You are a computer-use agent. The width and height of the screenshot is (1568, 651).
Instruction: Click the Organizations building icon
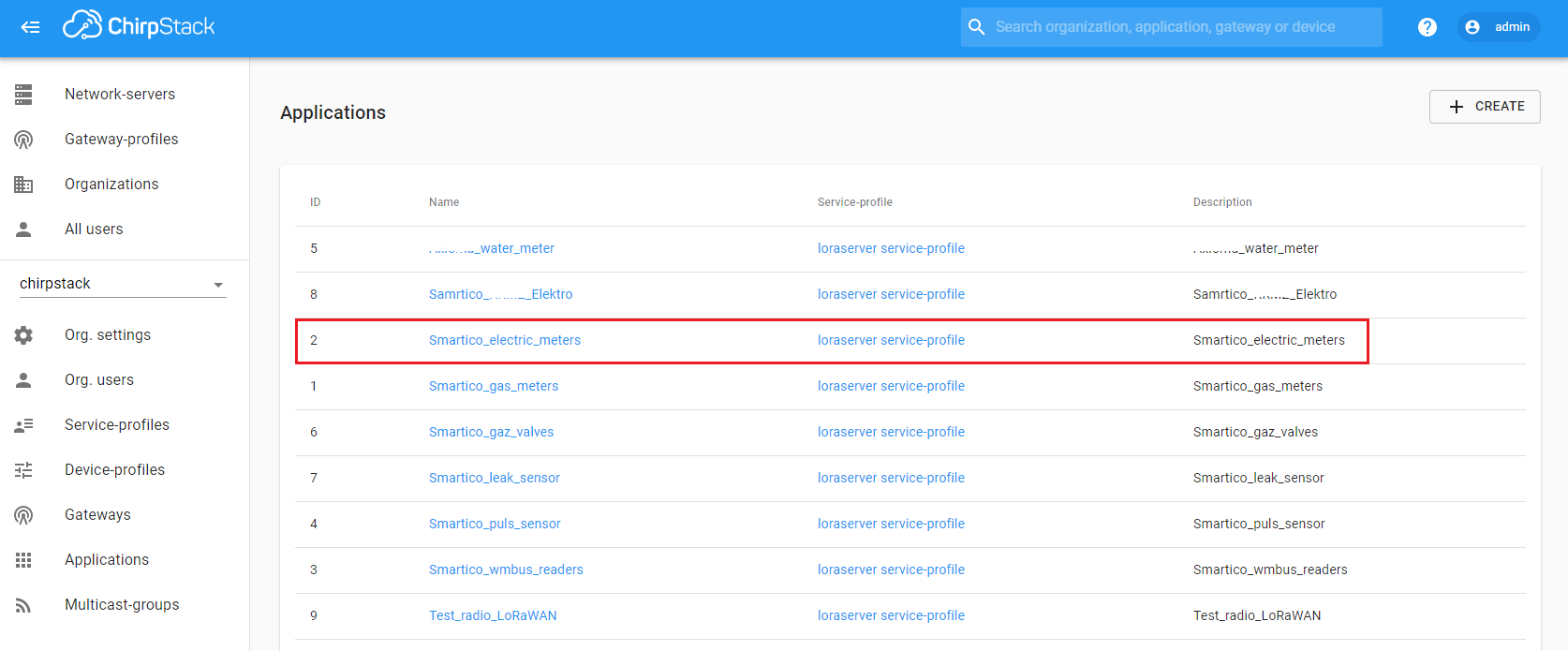23,185
